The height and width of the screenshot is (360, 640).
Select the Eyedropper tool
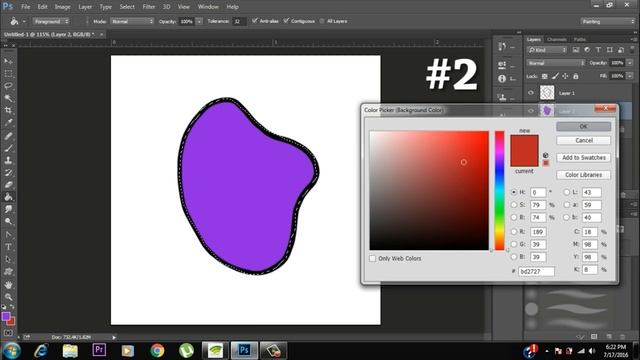(x=8, y=122)
